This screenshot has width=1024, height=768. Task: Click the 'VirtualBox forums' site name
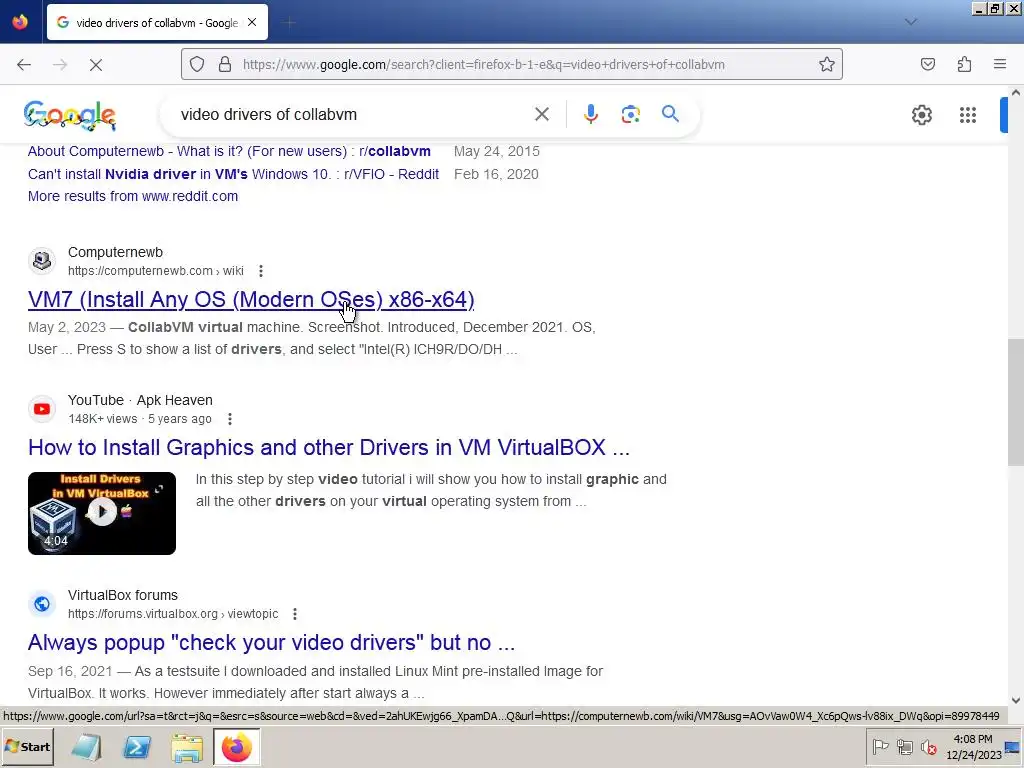pos(123,596)
